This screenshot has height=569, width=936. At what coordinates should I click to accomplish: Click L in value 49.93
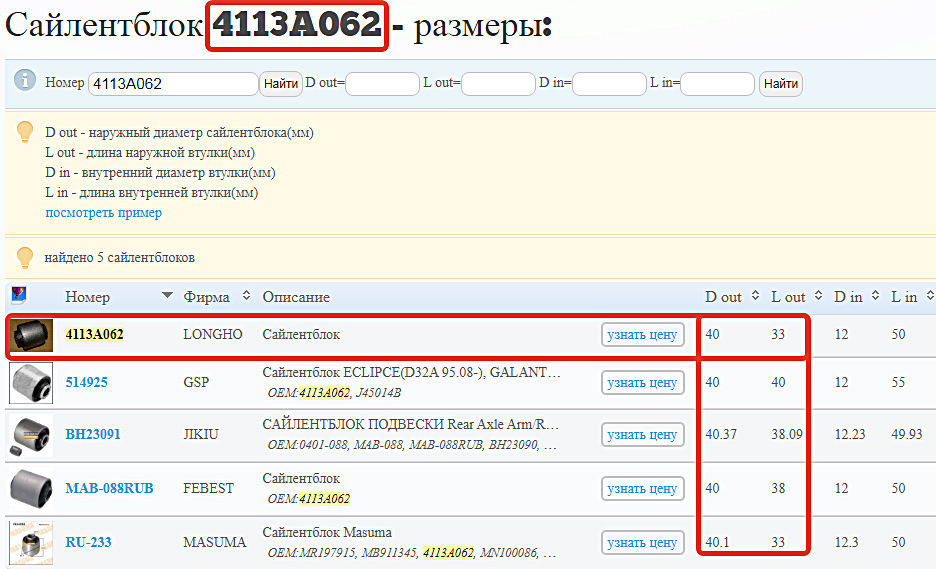[907, 434]
